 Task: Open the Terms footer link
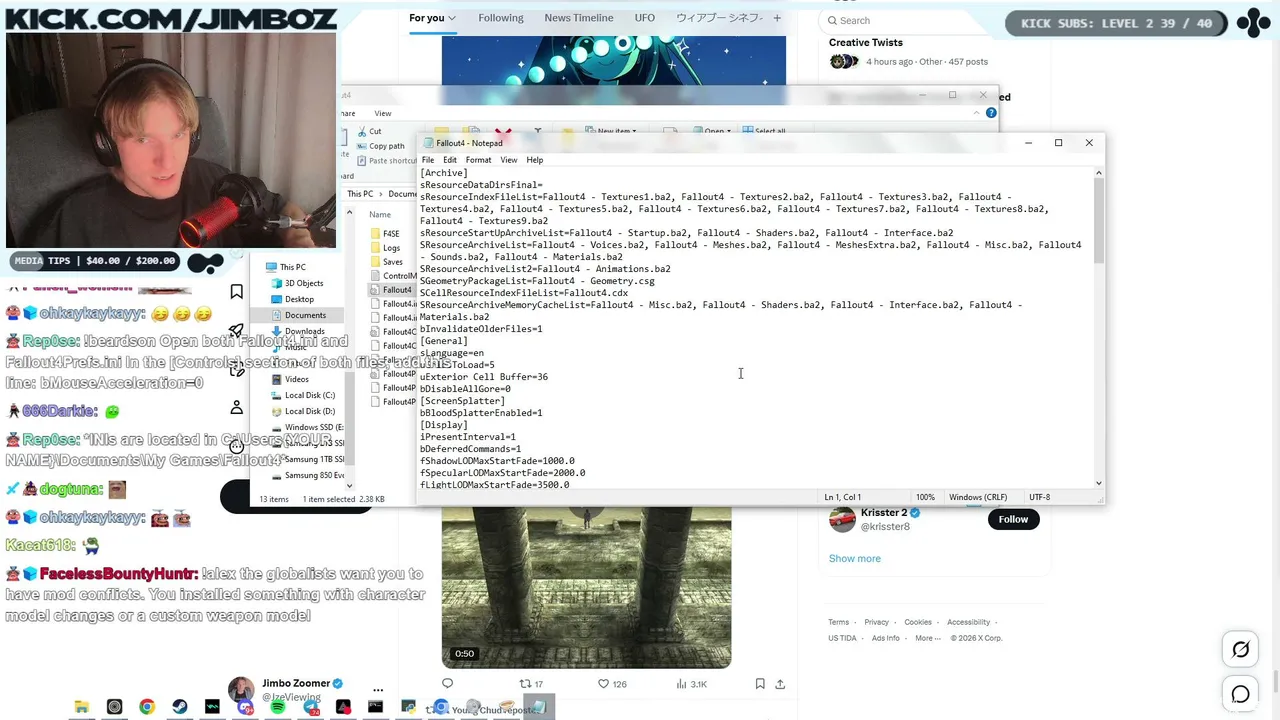point(838,622)
